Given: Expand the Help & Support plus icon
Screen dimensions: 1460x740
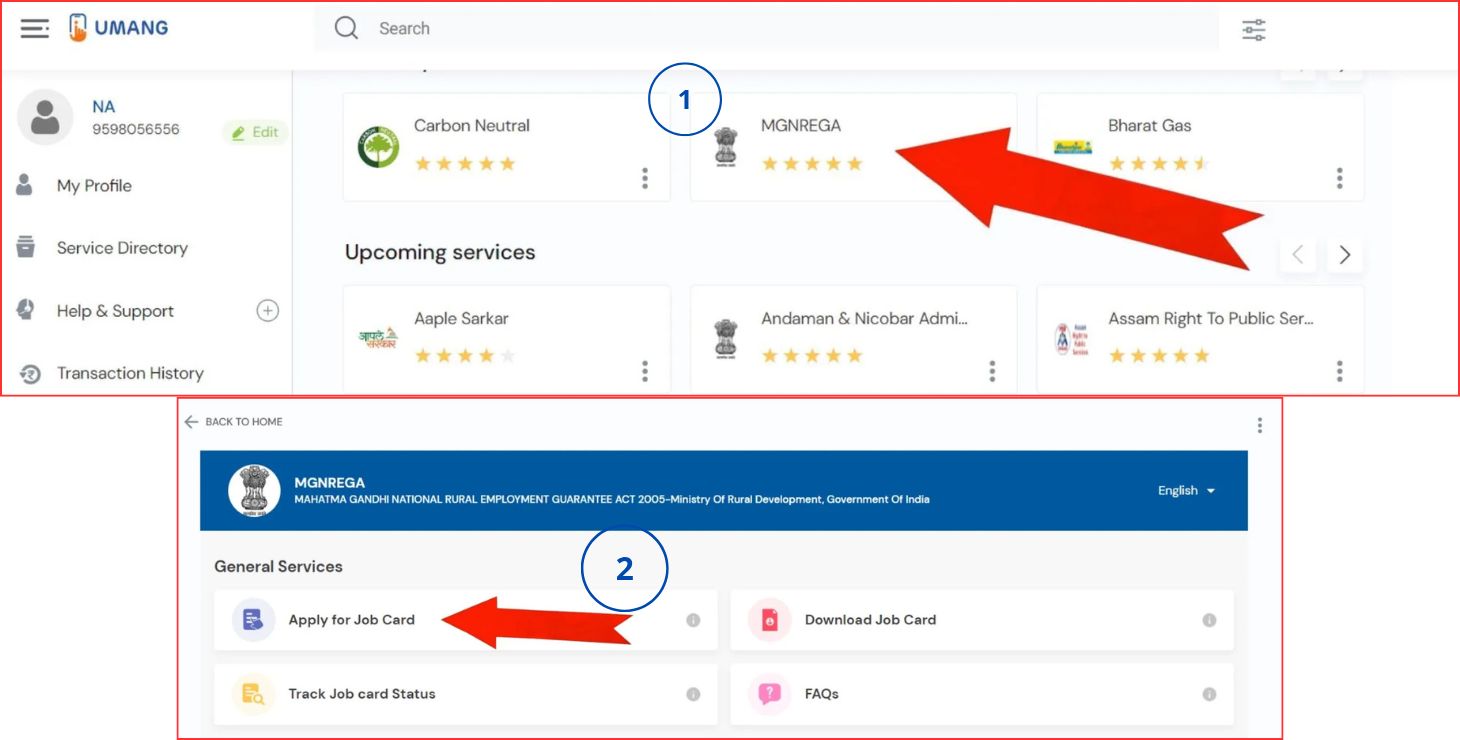Looking at the screenshot, I should pos(267,311).
